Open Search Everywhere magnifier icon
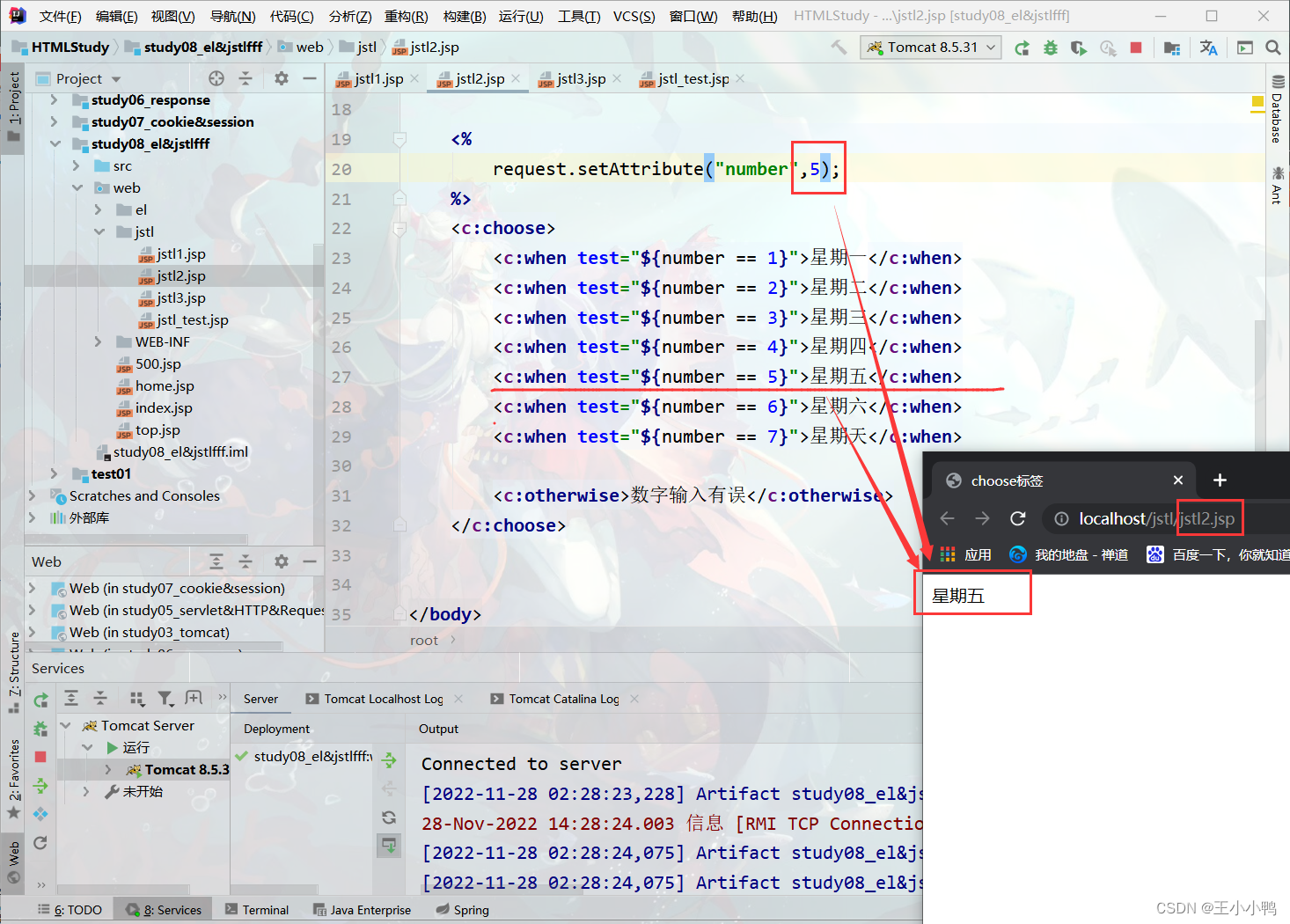The width and height of the screenshot is (1290, 924). pos(1272,48)
